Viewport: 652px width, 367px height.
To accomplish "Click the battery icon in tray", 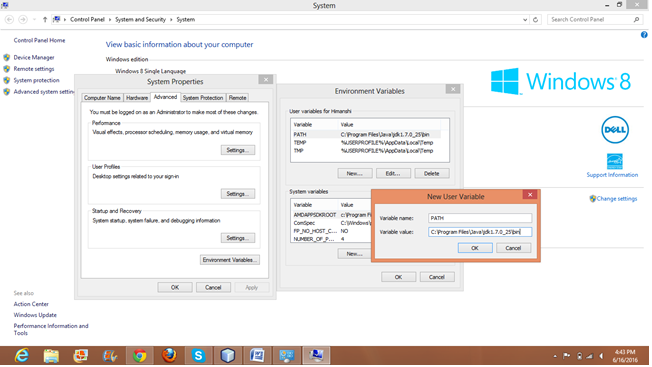I will pyautogui.click(x=579, y=356).
